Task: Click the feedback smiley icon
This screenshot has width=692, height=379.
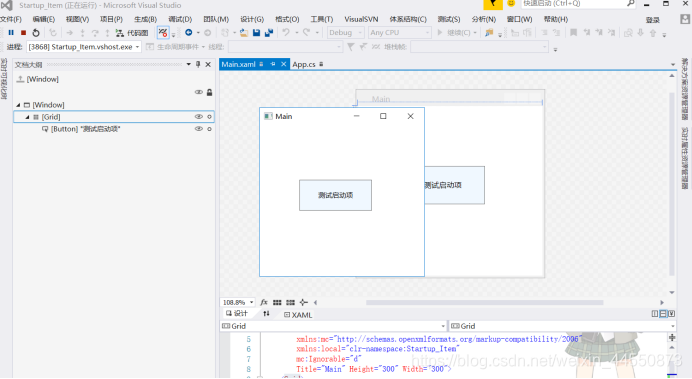Action: click(x=511, y=4)
